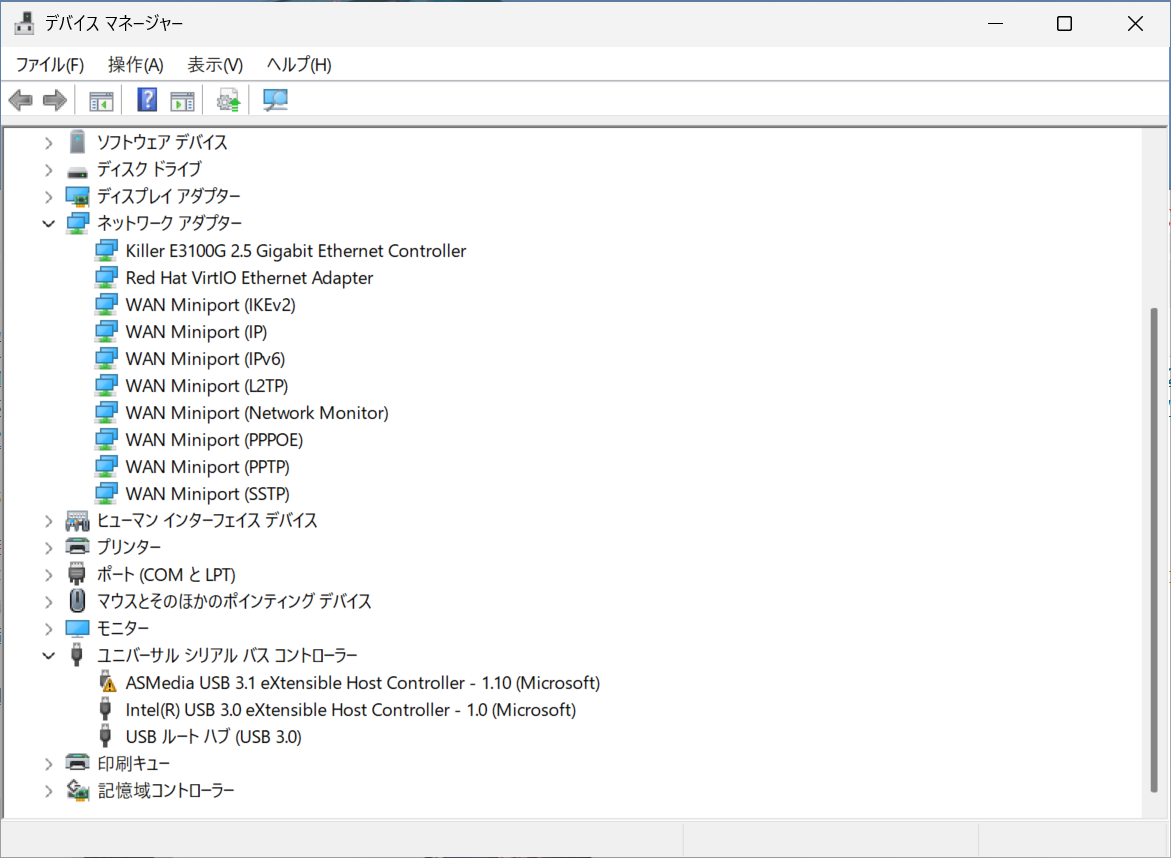Select Killer E3100G 2.5 Gigabit Ethernet Controller text
Image resolution: width=1171 pixels, height=858 pixels.
(296, 250)
